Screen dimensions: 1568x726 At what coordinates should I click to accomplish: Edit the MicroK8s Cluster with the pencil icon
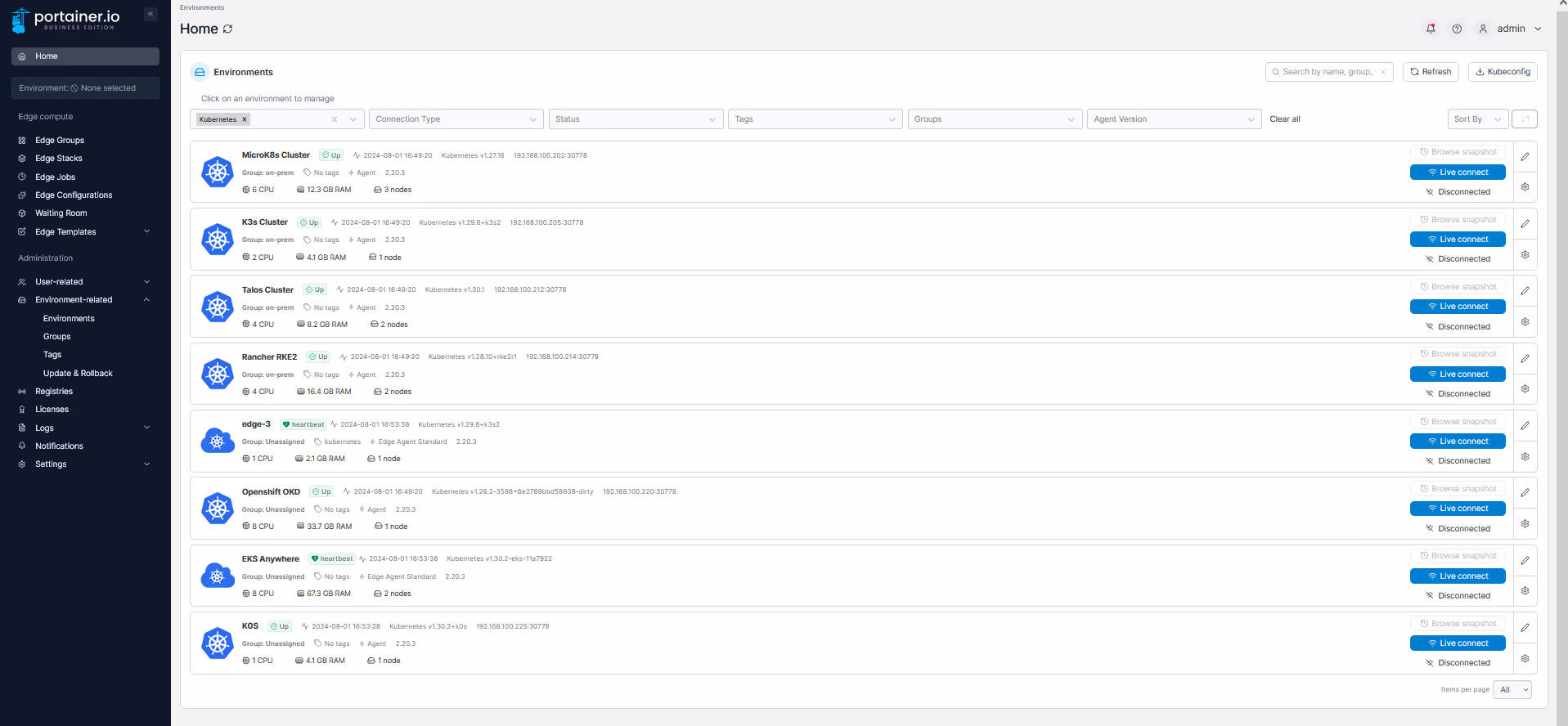coord(1525,156)
